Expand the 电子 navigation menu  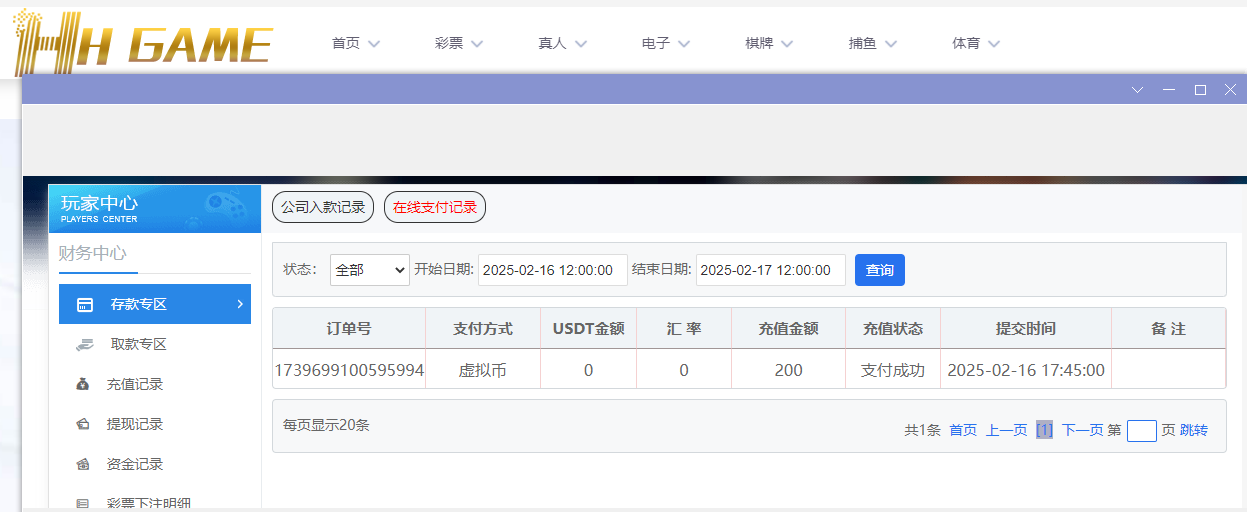pyautogui.click(x=666, y=44)
